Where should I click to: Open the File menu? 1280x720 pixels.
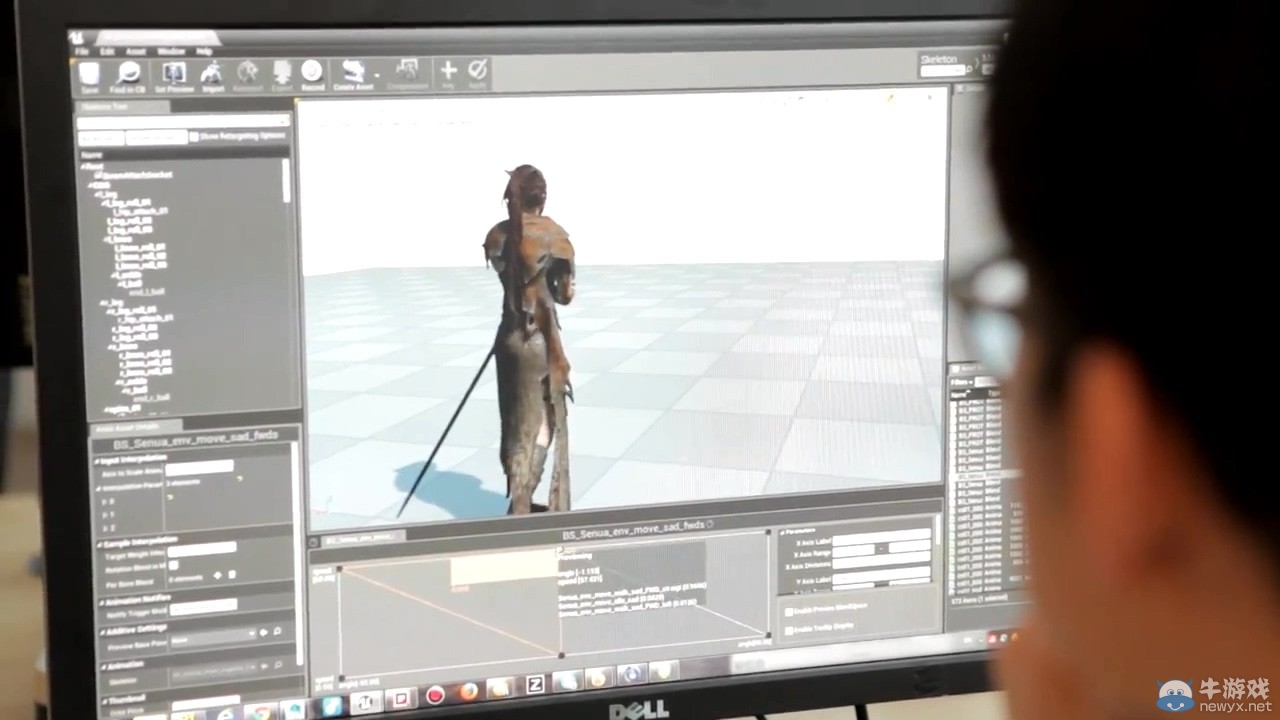(81, 51)
